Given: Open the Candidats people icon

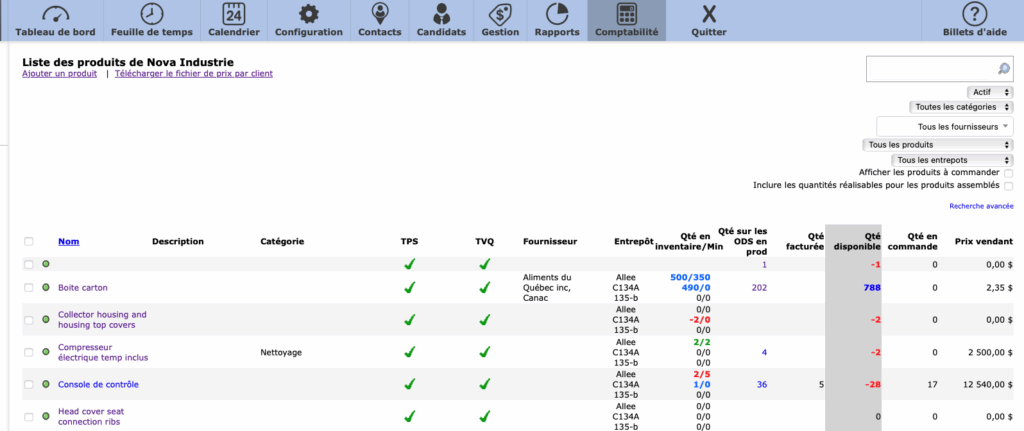Looking at the screenshot, I should pyautogui.click(x=441, y=15).
